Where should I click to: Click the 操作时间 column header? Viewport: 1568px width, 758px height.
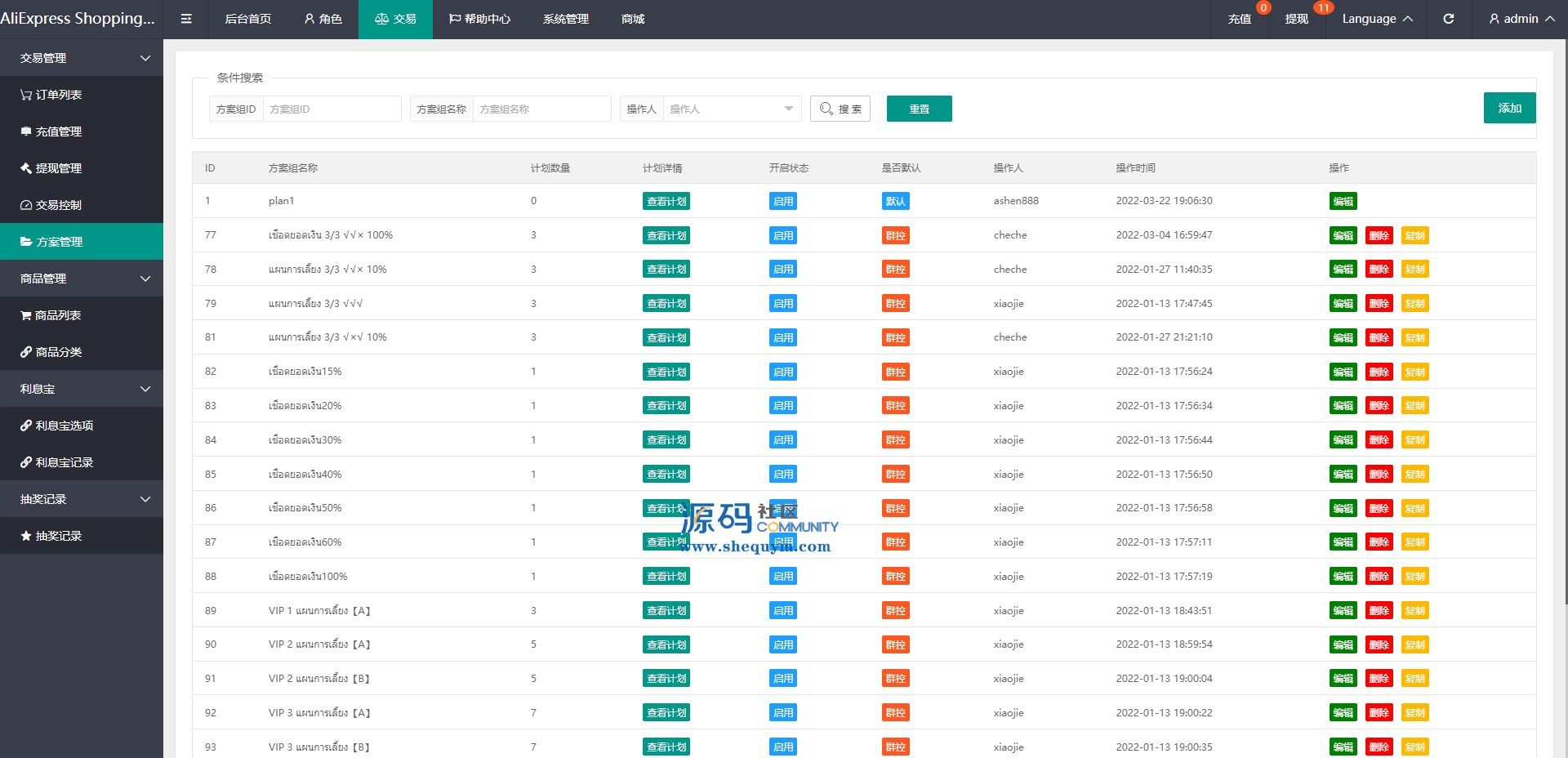(x=1135, y=167)
